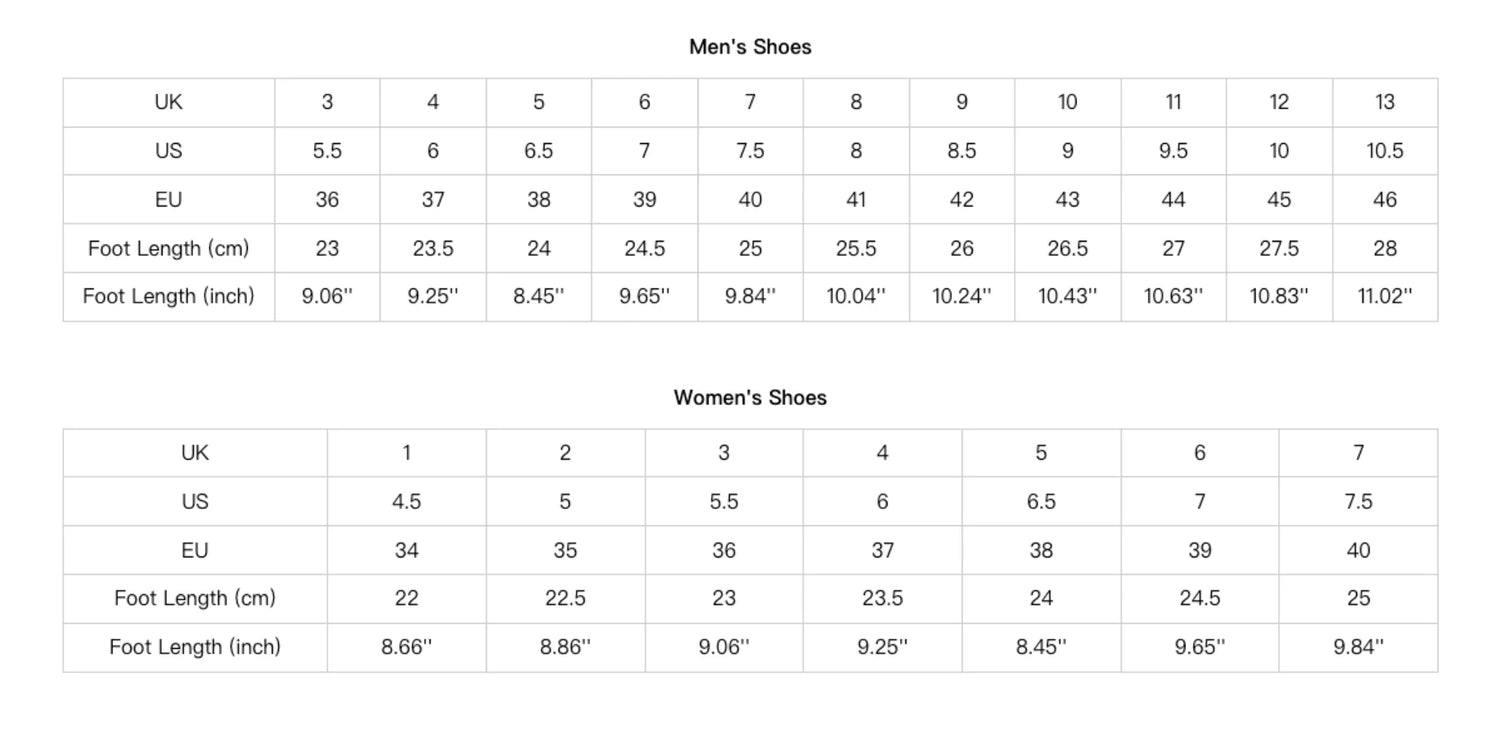The width and height of the screenshot is (1500, 738).
Task: Click the 10.83'' foot length cell
Action: click(1279, 297)
